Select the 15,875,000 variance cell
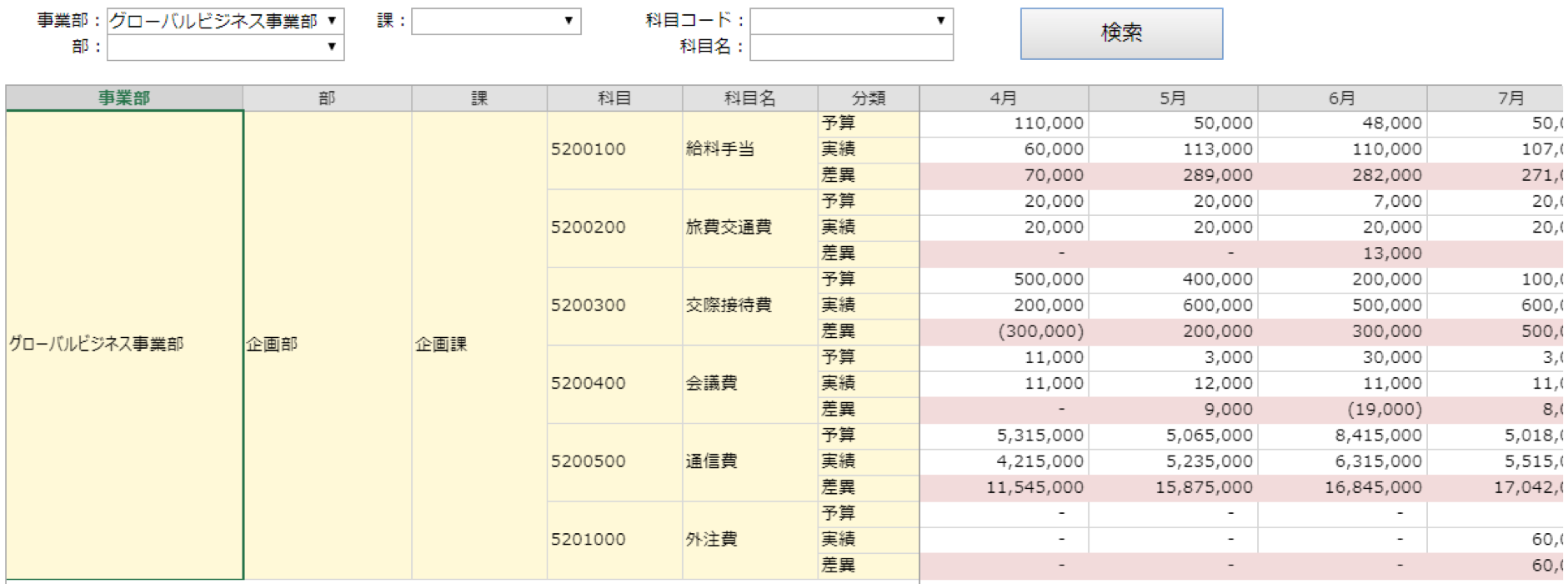1568x584 pixels. 1173,487
